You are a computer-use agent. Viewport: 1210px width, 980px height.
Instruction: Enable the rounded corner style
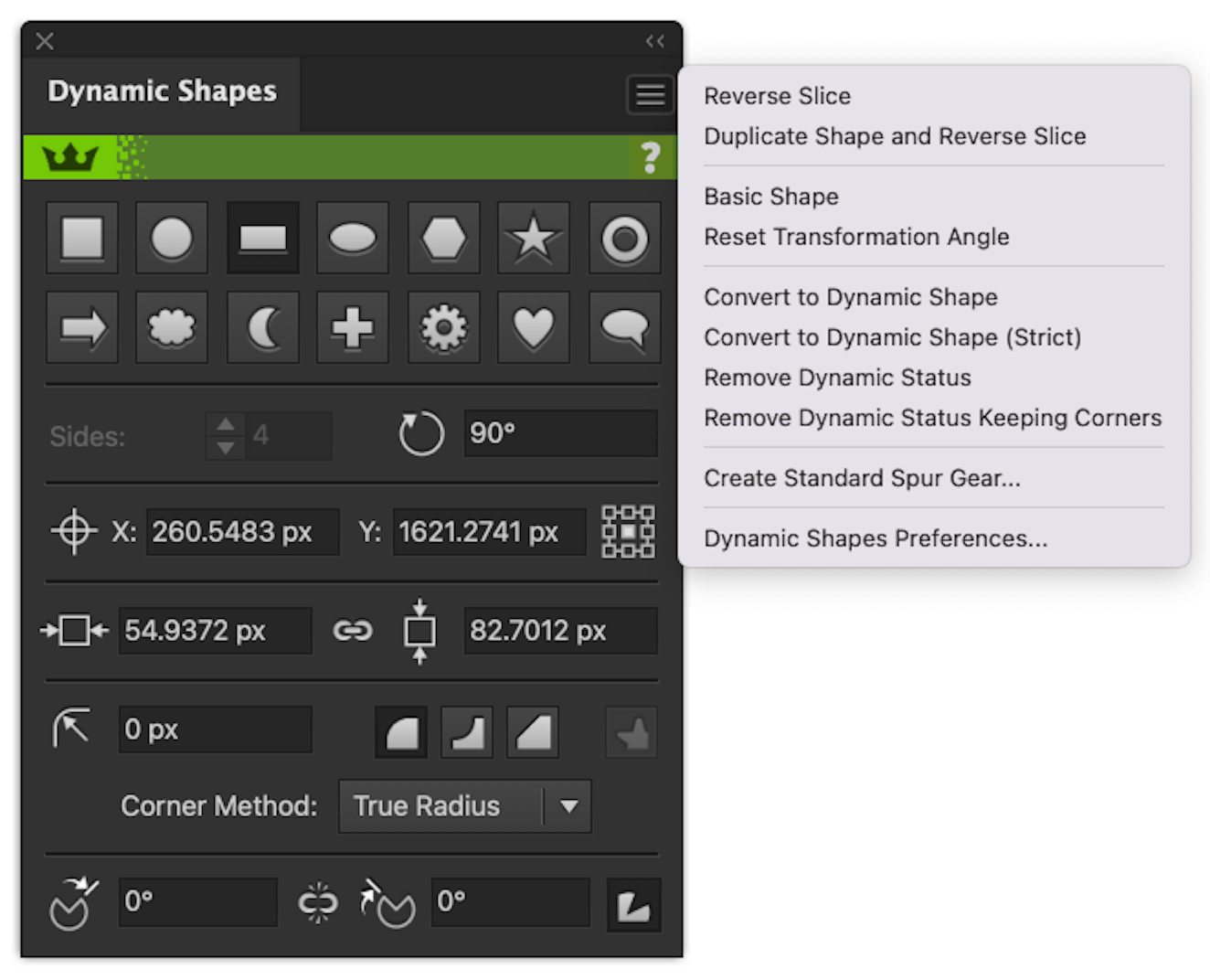click(400, 731)
